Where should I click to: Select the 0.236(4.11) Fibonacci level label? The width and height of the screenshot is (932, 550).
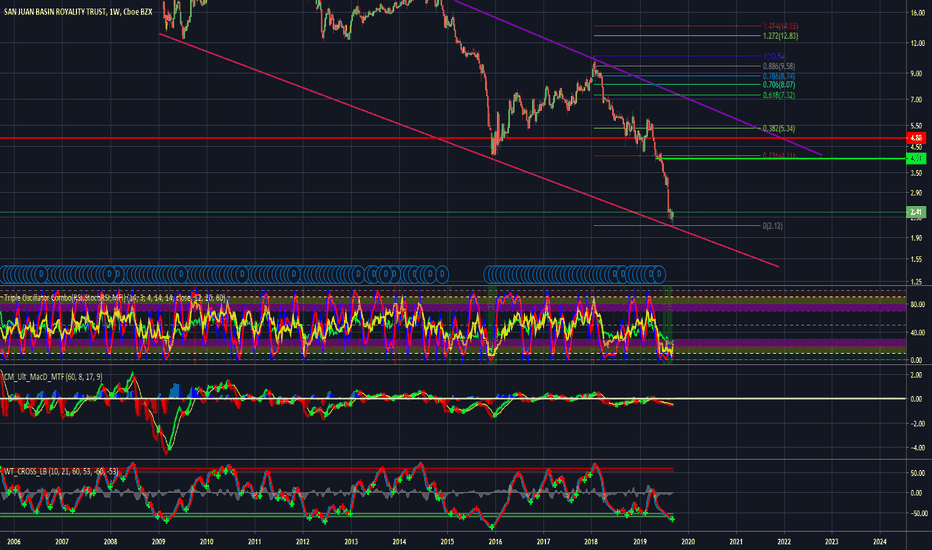coord(779,156)
